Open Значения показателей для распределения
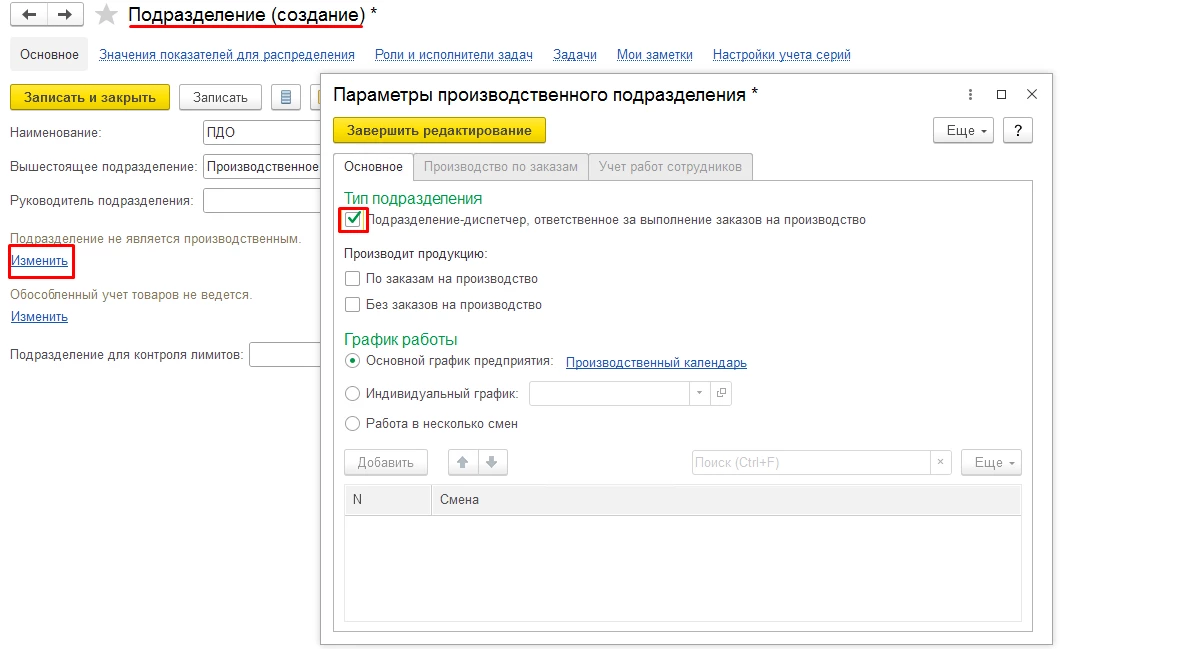Viewport: 1200px width, 649px height. click(227, 55)
